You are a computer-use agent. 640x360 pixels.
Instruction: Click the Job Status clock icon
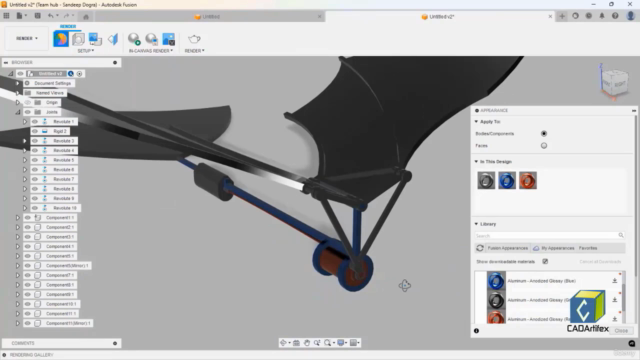pyautogui.click(x=589, y=16)
